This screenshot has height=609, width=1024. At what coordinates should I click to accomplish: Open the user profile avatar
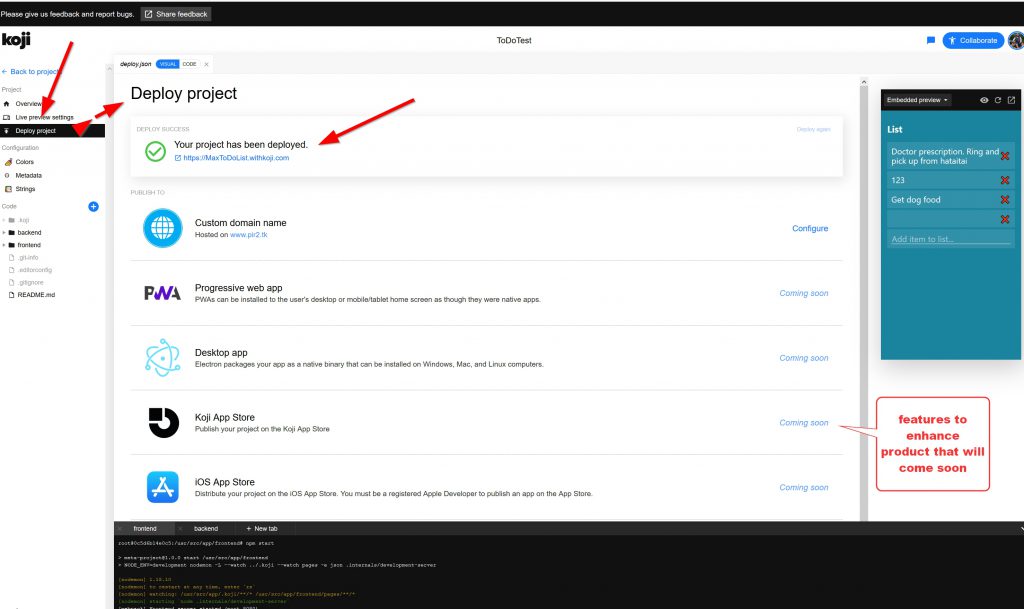[1015, 40]
